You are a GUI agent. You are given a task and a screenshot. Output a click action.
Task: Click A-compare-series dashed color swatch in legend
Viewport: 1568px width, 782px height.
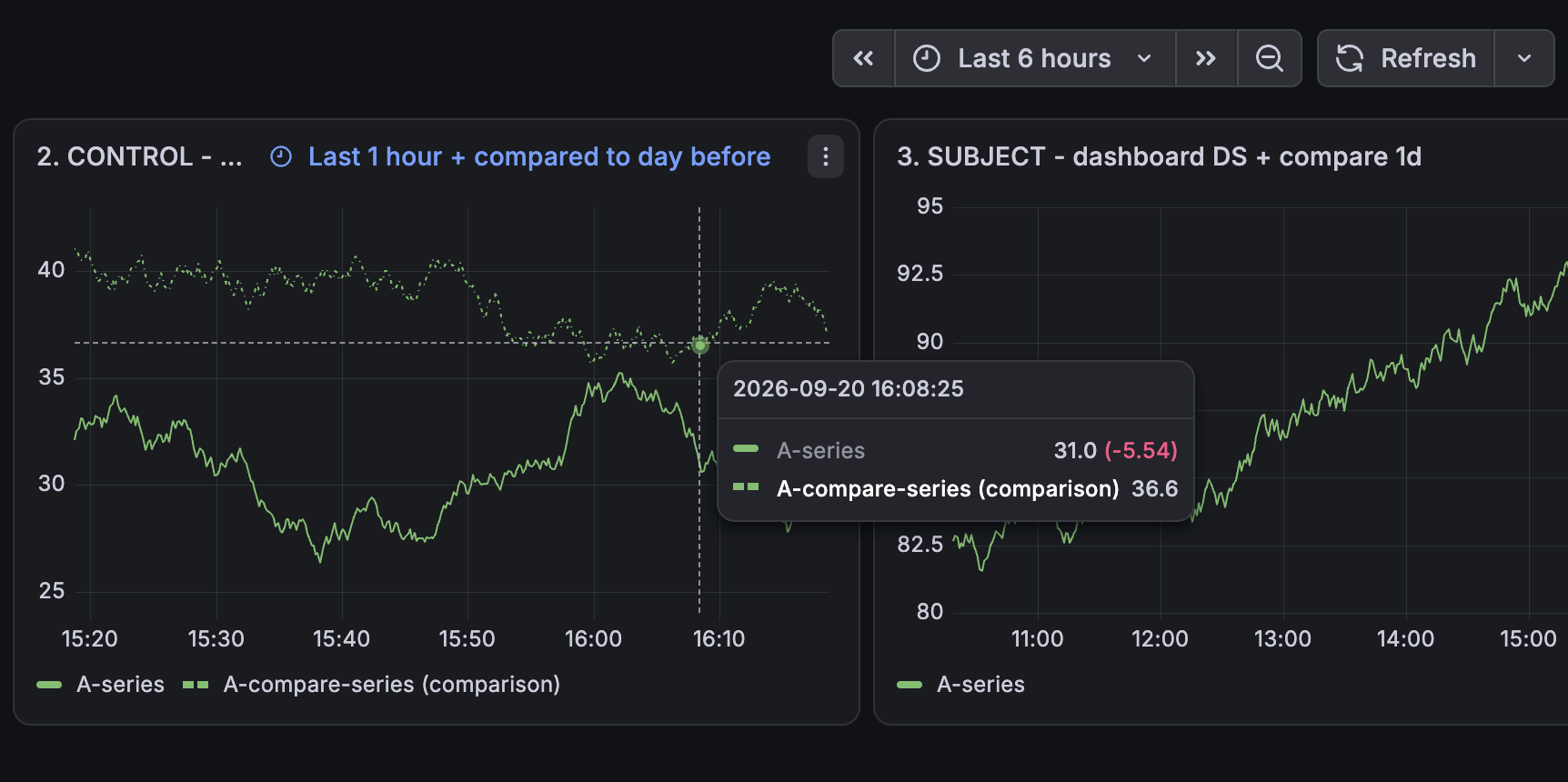tap(196, 685)
